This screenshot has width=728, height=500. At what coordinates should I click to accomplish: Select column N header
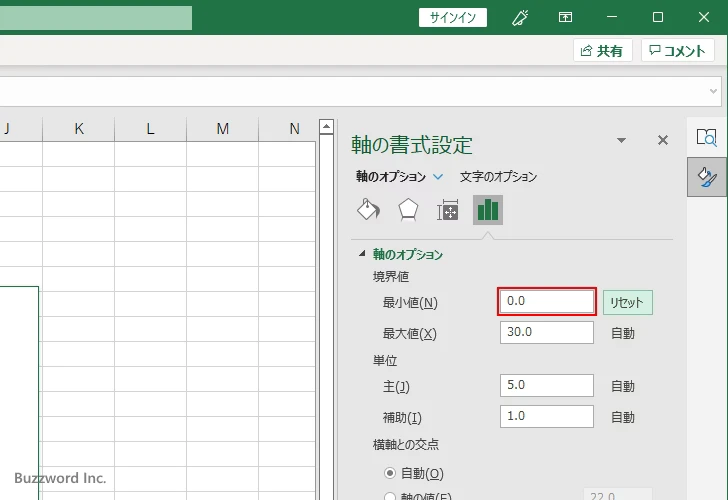point(288,129)
